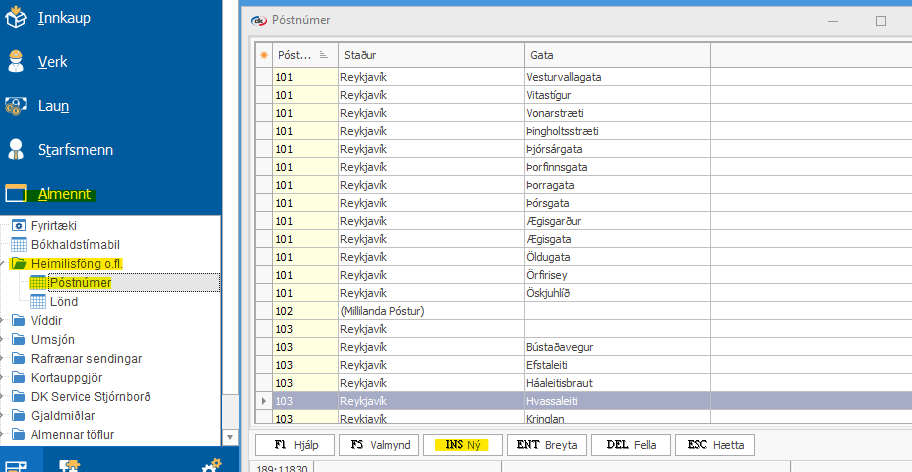The width and height of the screenshot is (912, 472).
Task: Click the orange star icon in grid header
Action: coord(264,54)
